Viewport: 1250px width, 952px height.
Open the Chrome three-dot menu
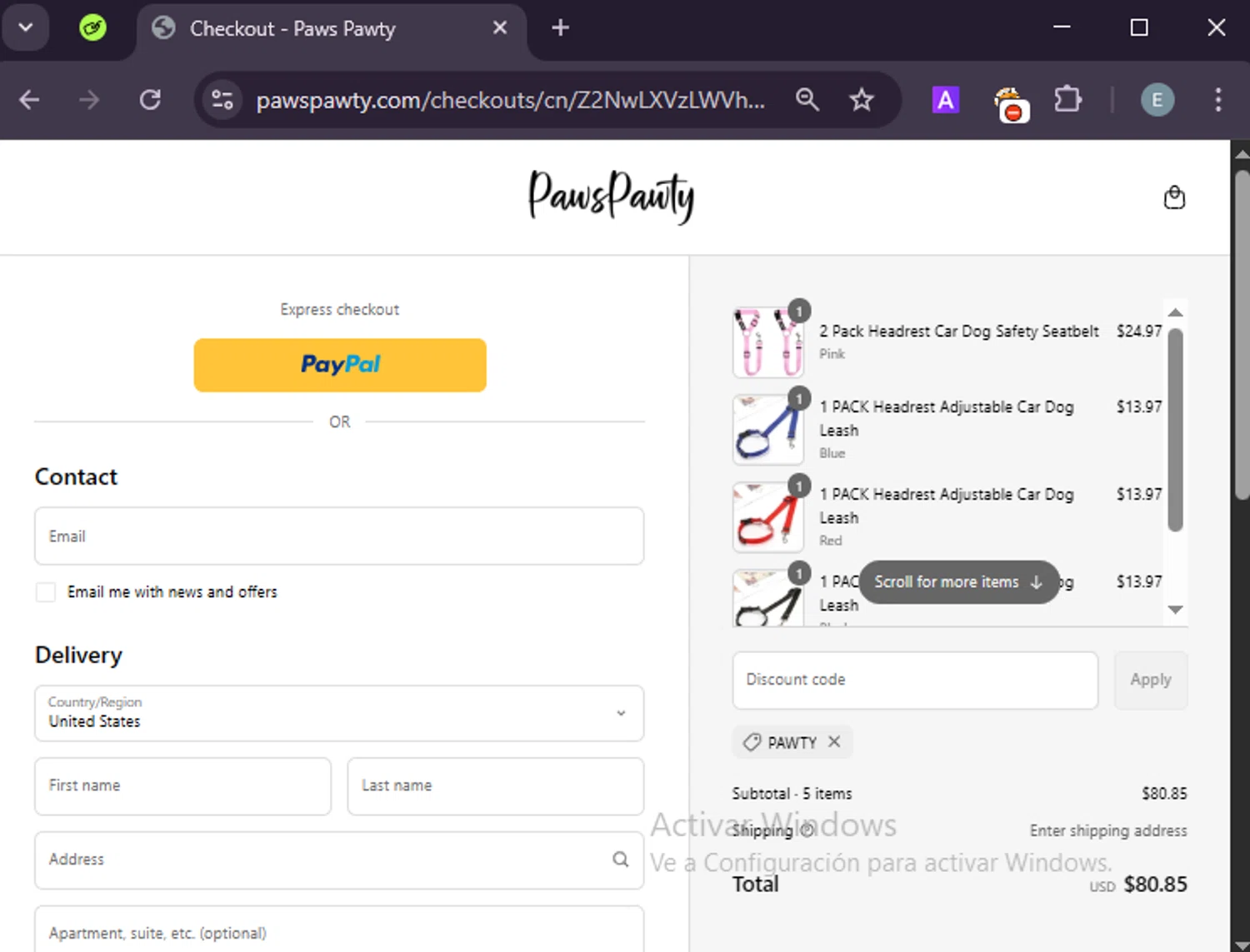point(1217,100)
